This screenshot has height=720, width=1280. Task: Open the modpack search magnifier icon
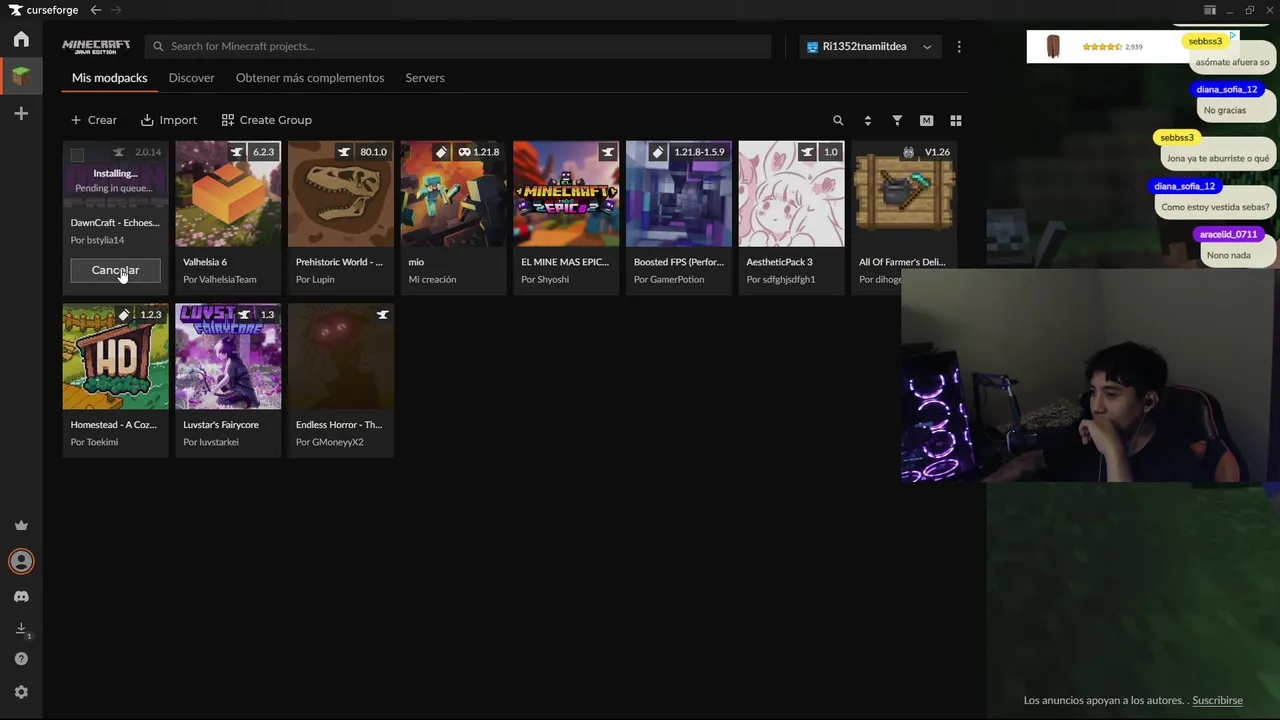point(838,120)
